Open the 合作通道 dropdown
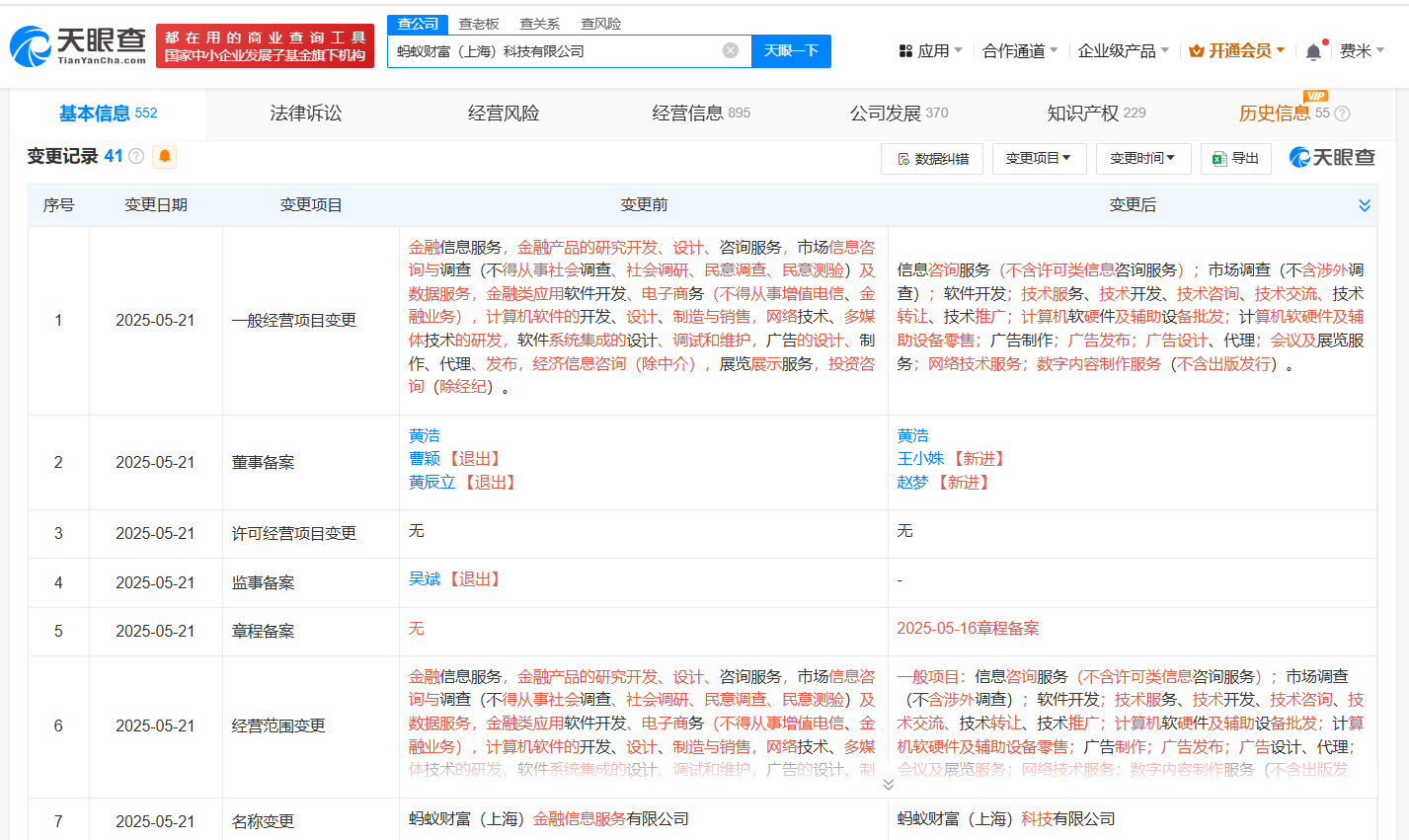 (x=1020, y=50)
